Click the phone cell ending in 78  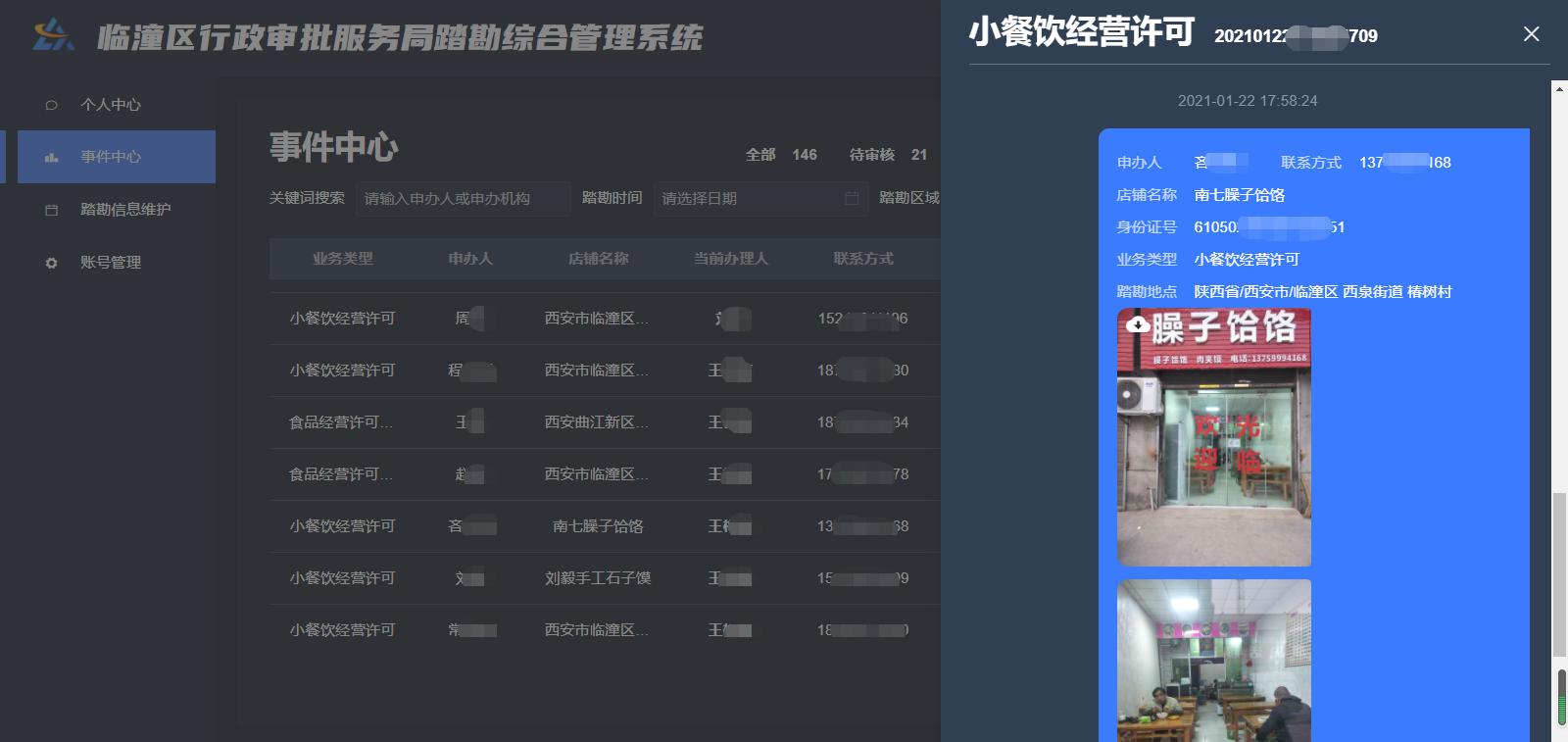863,474
